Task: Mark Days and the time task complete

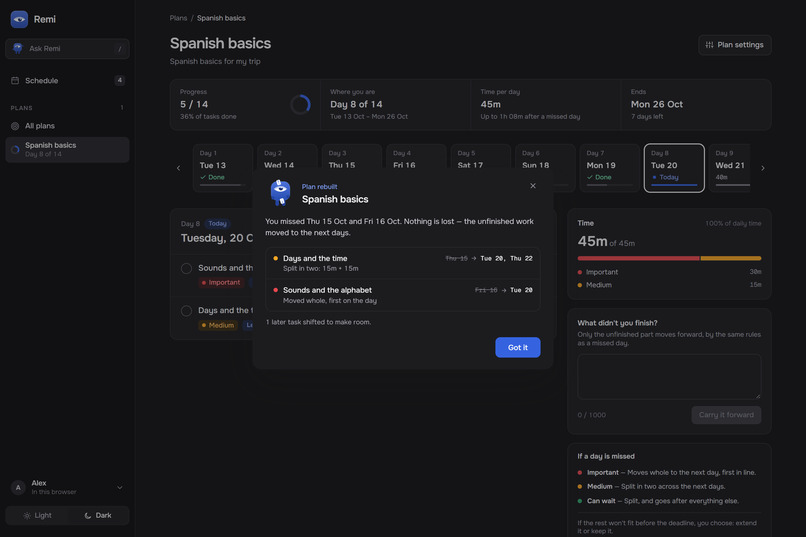Action: [187, 311]
